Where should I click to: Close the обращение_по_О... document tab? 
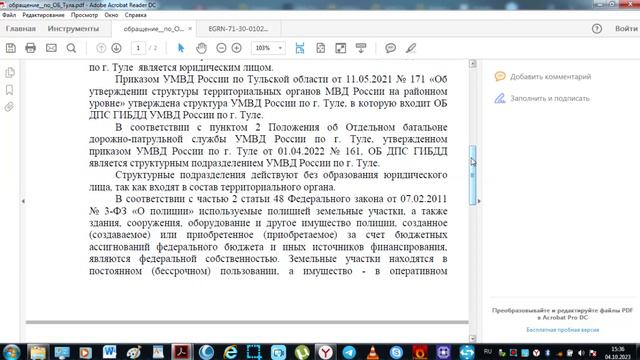190,29
